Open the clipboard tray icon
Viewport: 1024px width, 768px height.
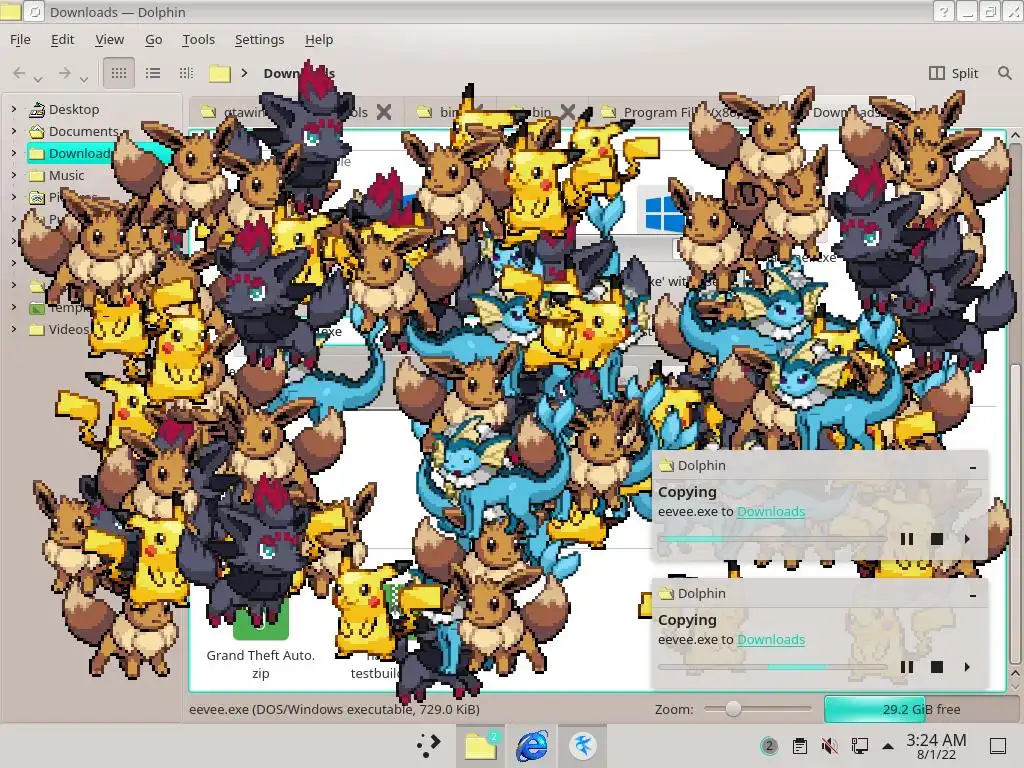pyautogui.click(x=799, y=746)
